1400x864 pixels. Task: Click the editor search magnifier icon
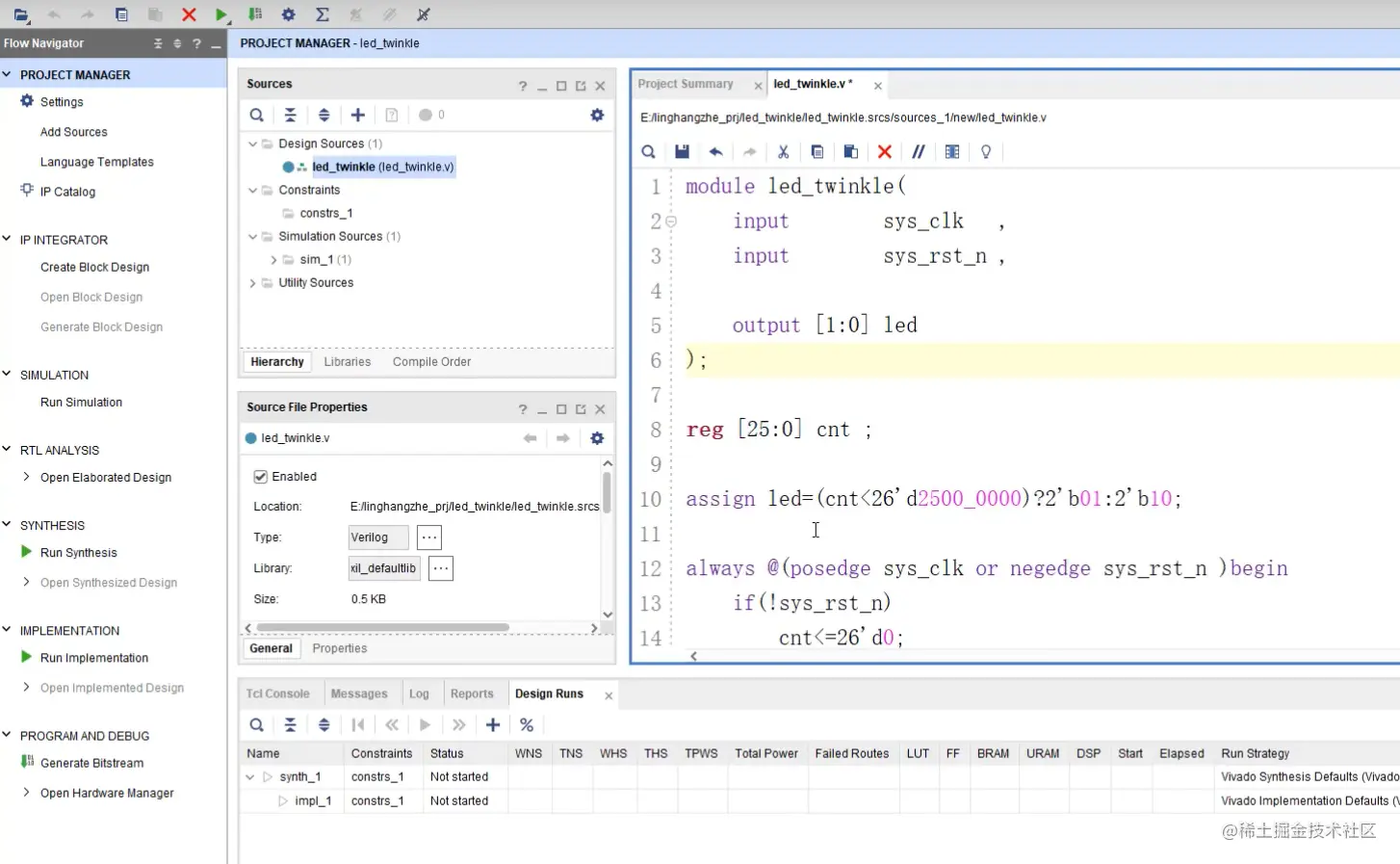point(648,151)
